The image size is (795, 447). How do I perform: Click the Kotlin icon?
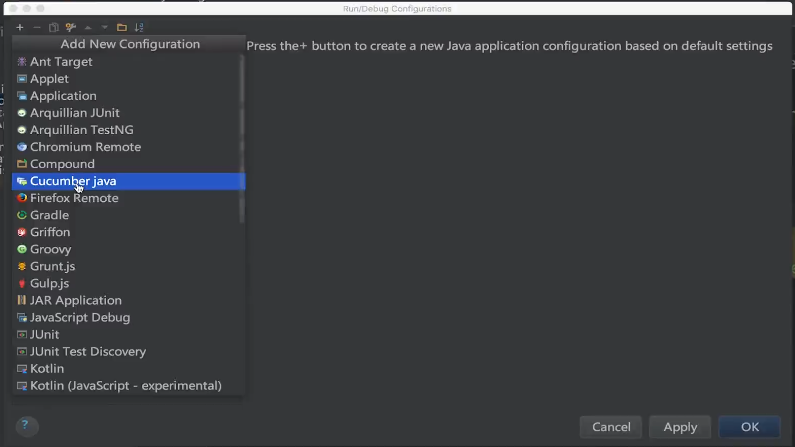click(22, 369)
